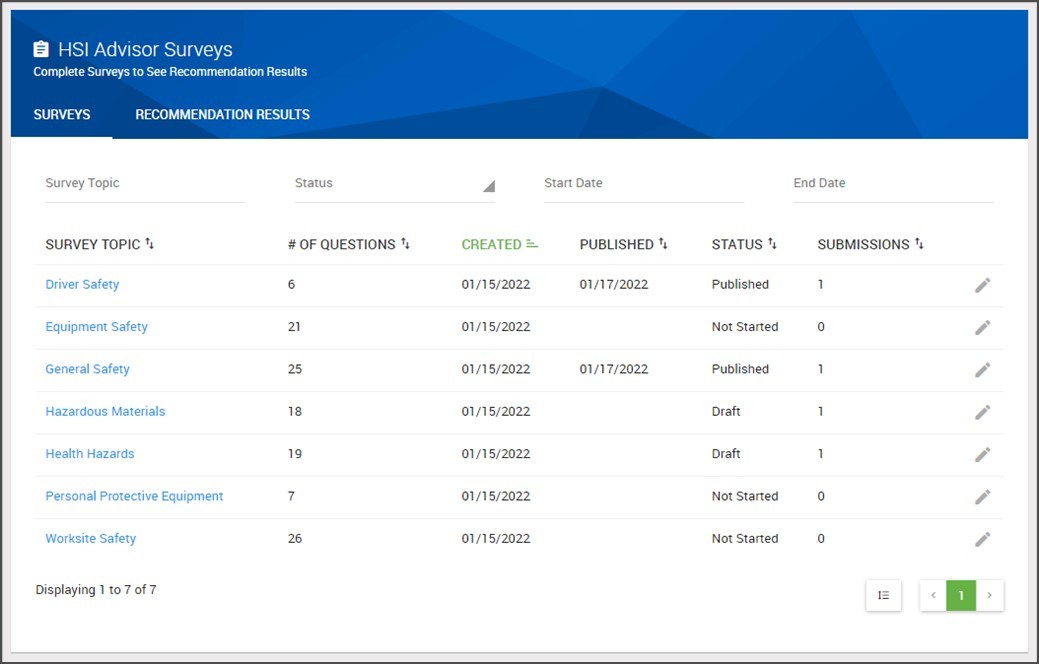The image size is (1039, 664).
Task: Open the rows-per-page list button
Action: [883, 595]
